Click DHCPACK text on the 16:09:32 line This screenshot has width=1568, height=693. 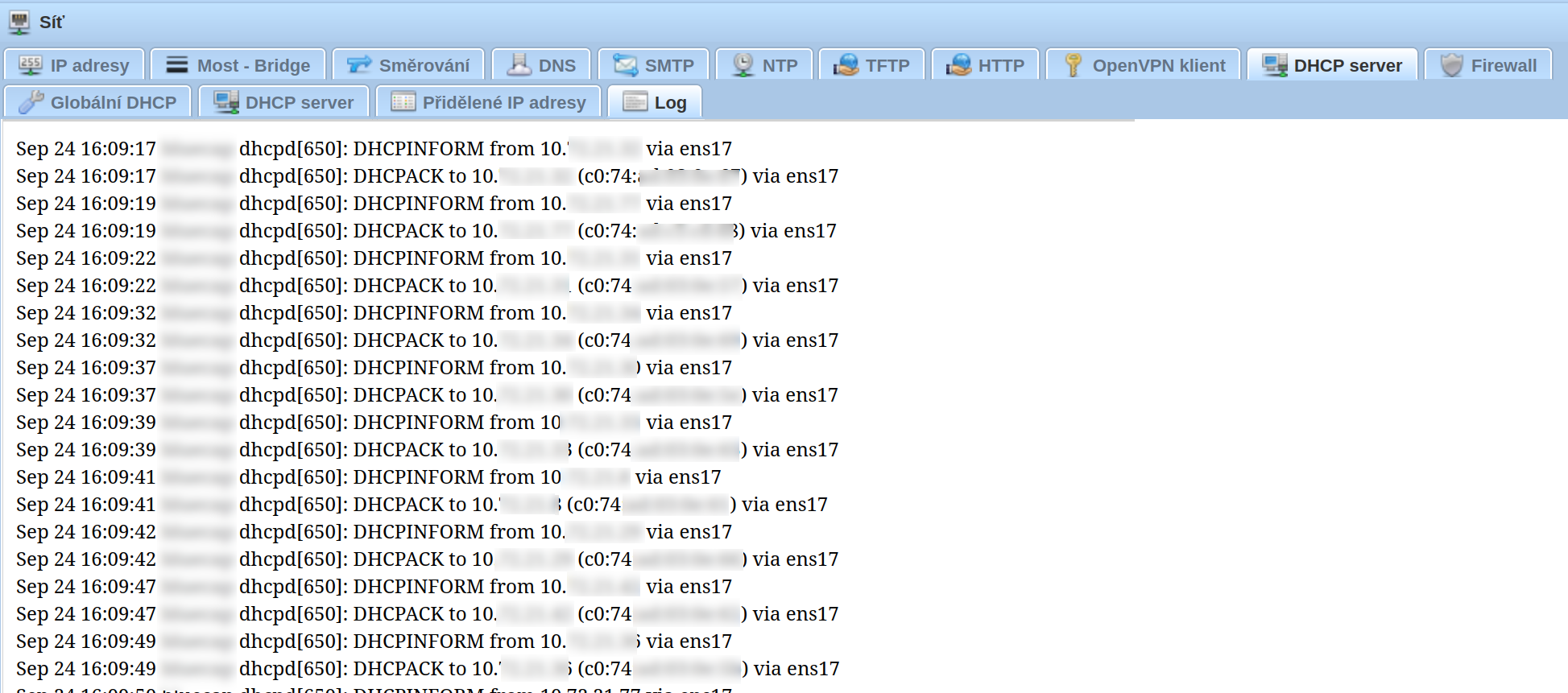pos(399,340)
